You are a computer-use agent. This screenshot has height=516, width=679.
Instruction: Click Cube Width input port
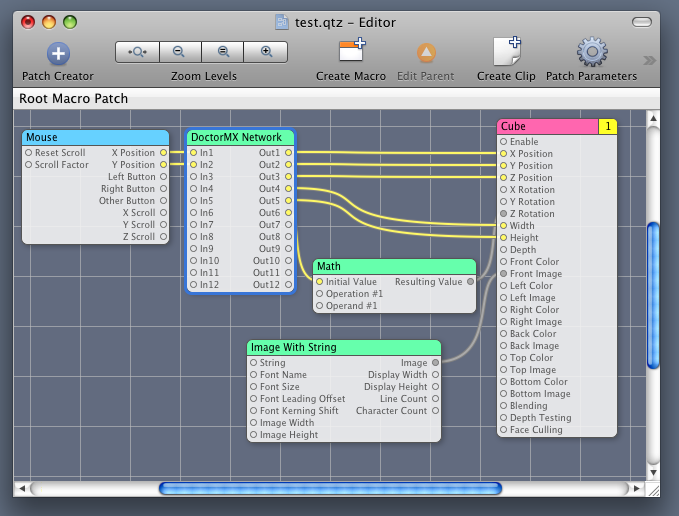[504, 226]
